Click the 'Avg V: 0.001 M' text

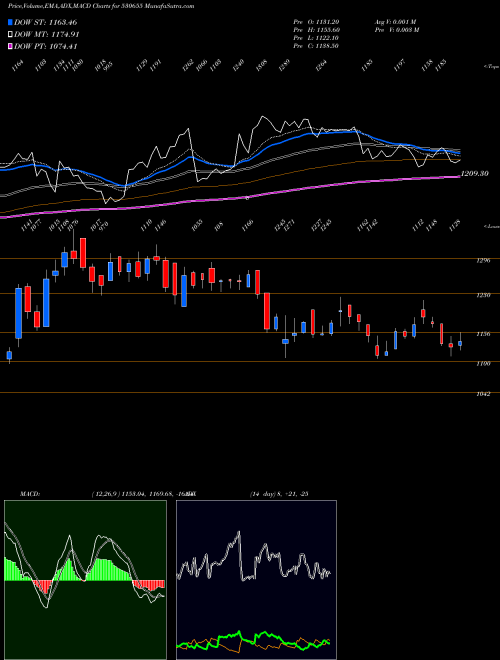tap(396, 22)
